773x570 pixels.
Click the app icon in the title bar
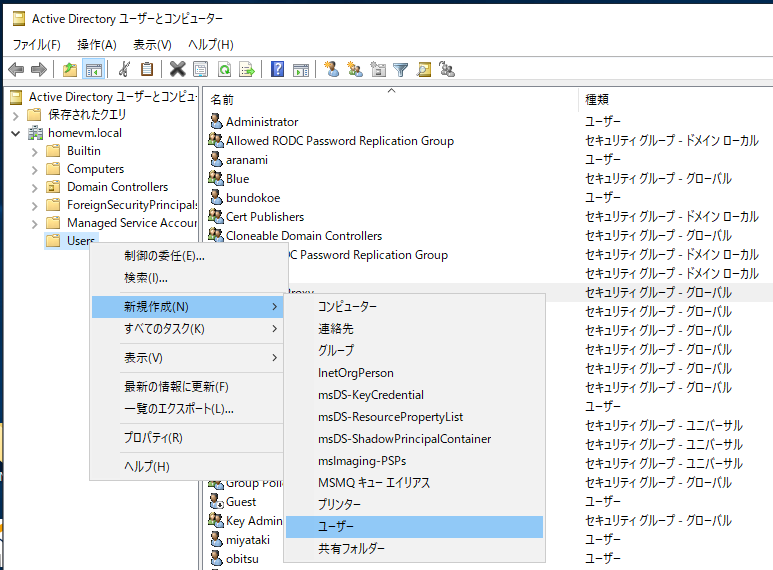tap(19, 19)
